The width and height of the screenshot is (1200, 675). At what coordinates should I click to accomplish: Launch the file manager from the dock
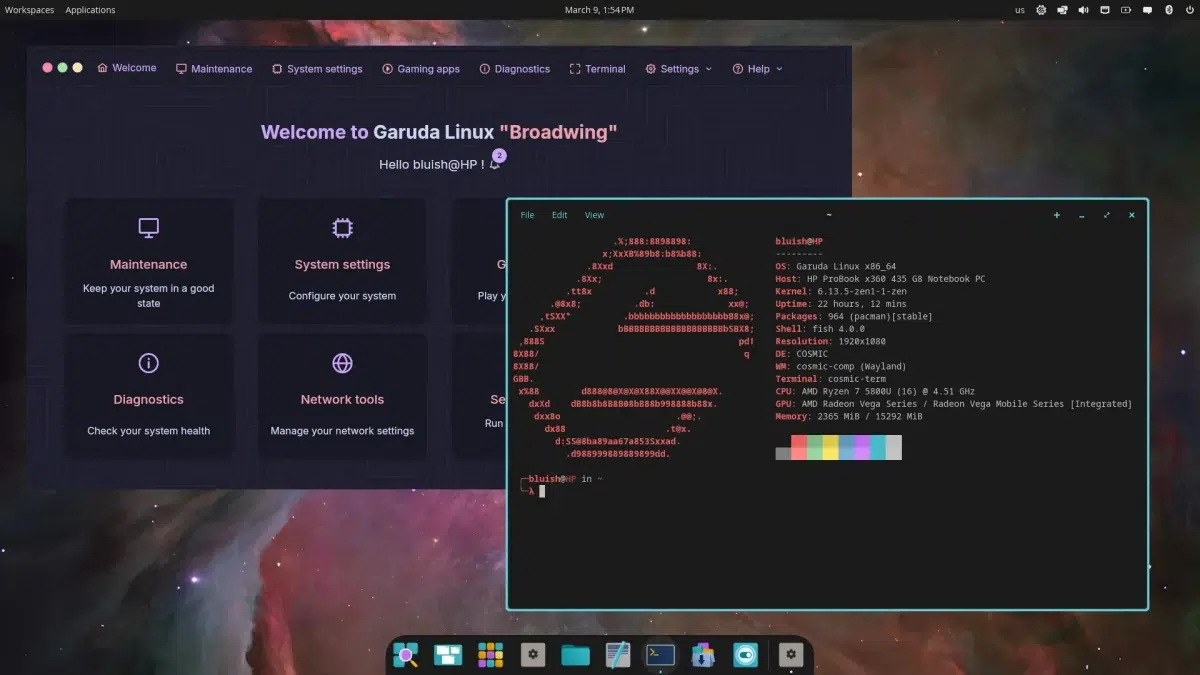(x=575, y=654)
